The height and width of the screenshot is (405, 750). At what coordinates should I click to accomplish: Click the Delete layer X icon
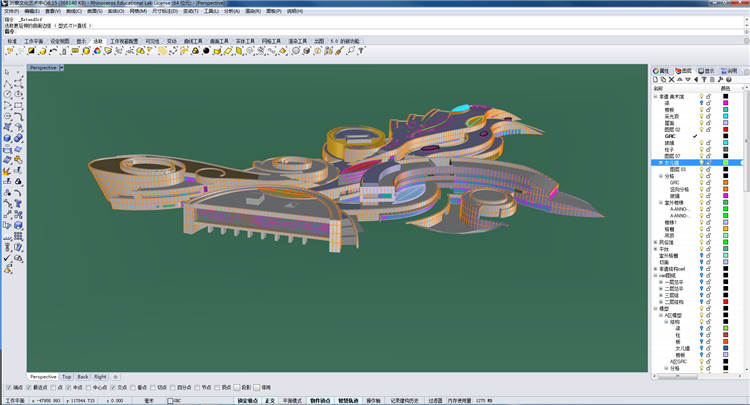[x=672, y=79]
